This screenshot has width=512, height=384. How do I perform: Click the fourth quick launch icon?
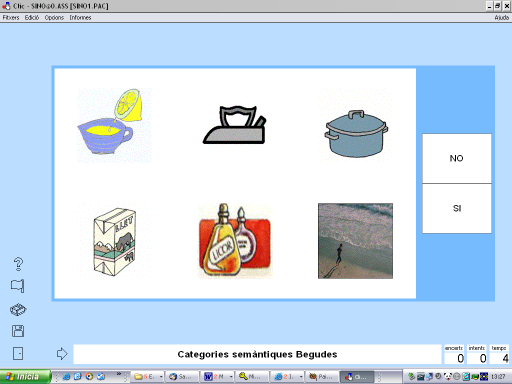(x=101, y=377)
